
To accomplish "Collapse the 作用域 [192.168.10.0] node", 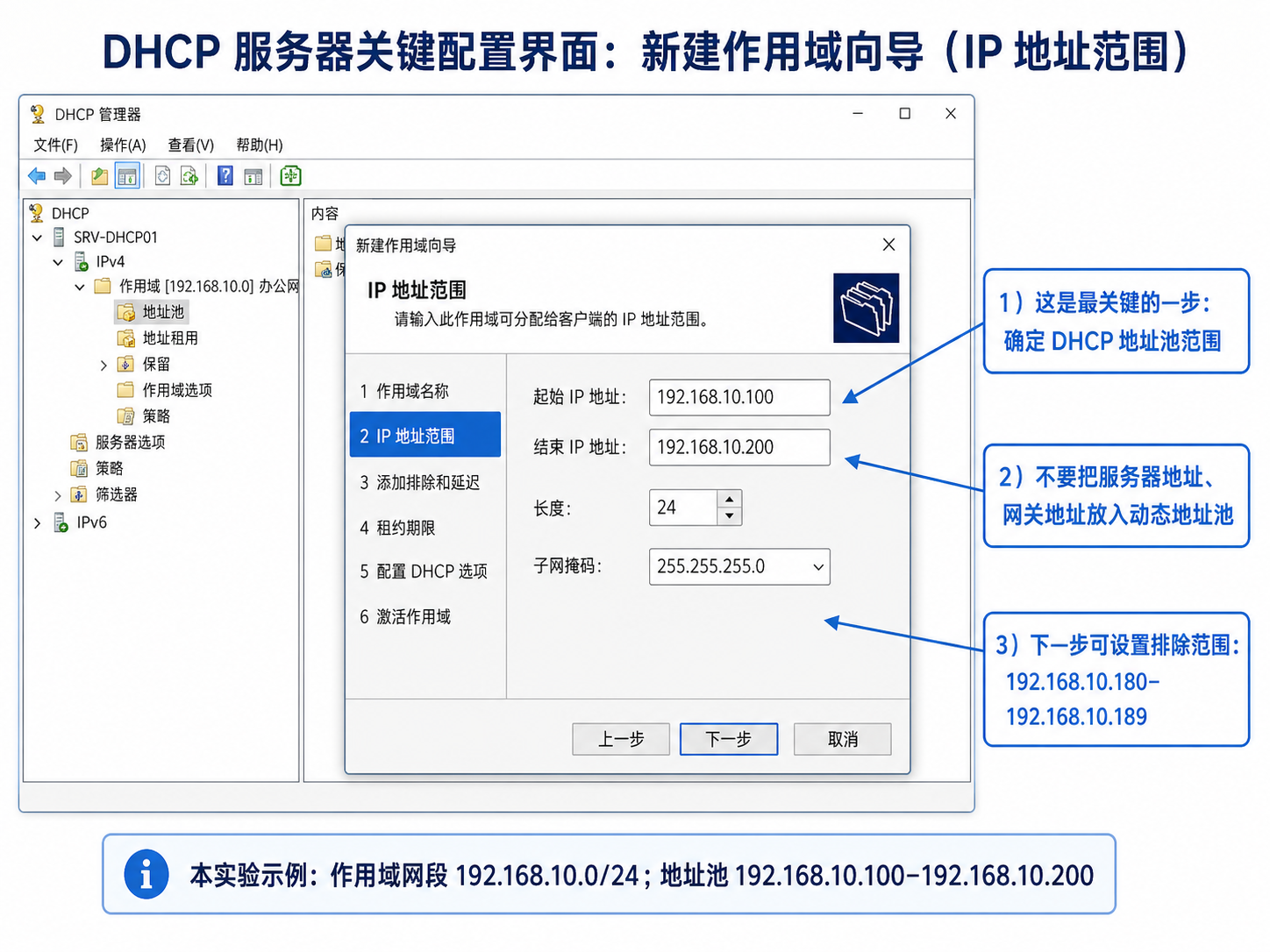I will pos(80,287).
